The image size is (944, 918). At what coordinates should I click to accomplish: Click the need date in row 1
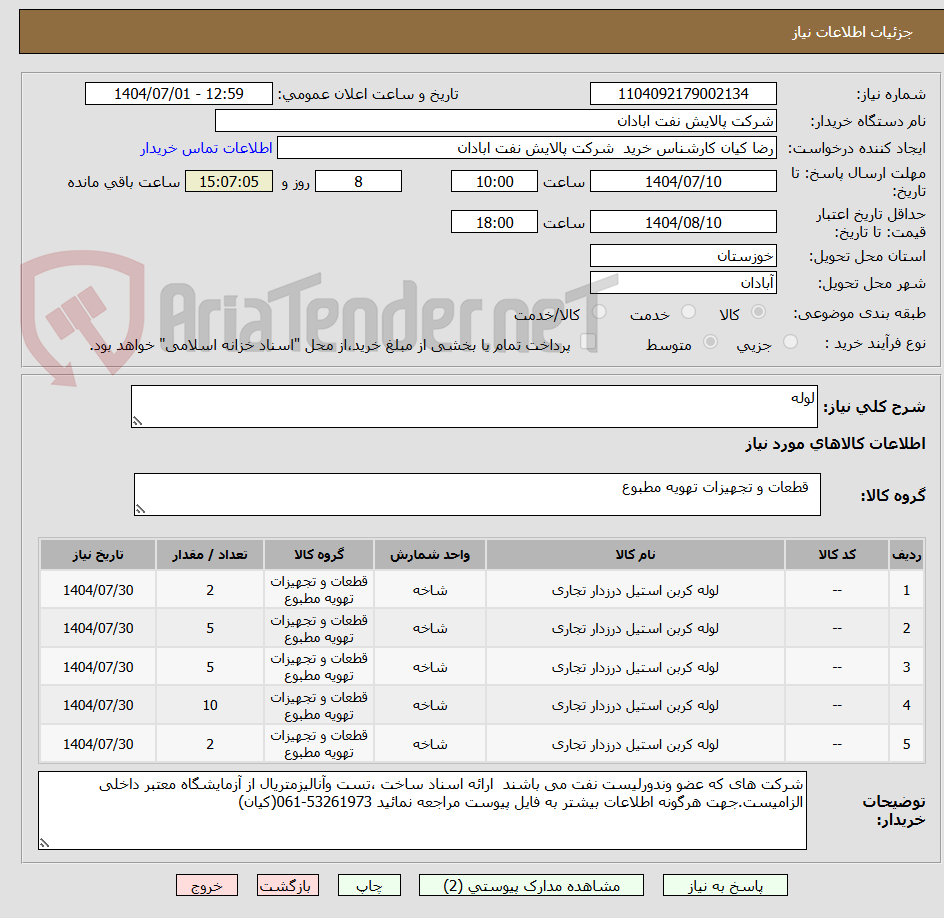[x=98, y=591]
